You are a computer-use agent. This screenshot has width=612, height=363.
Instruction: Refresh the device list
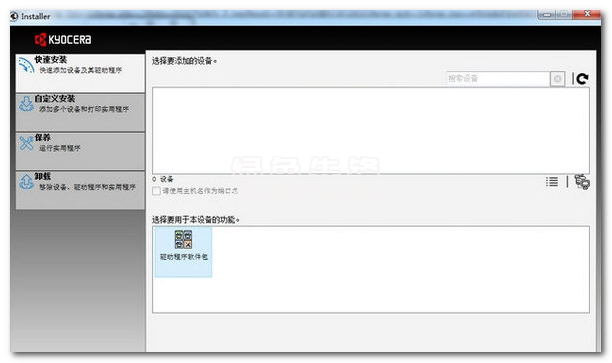coord(582,78)
